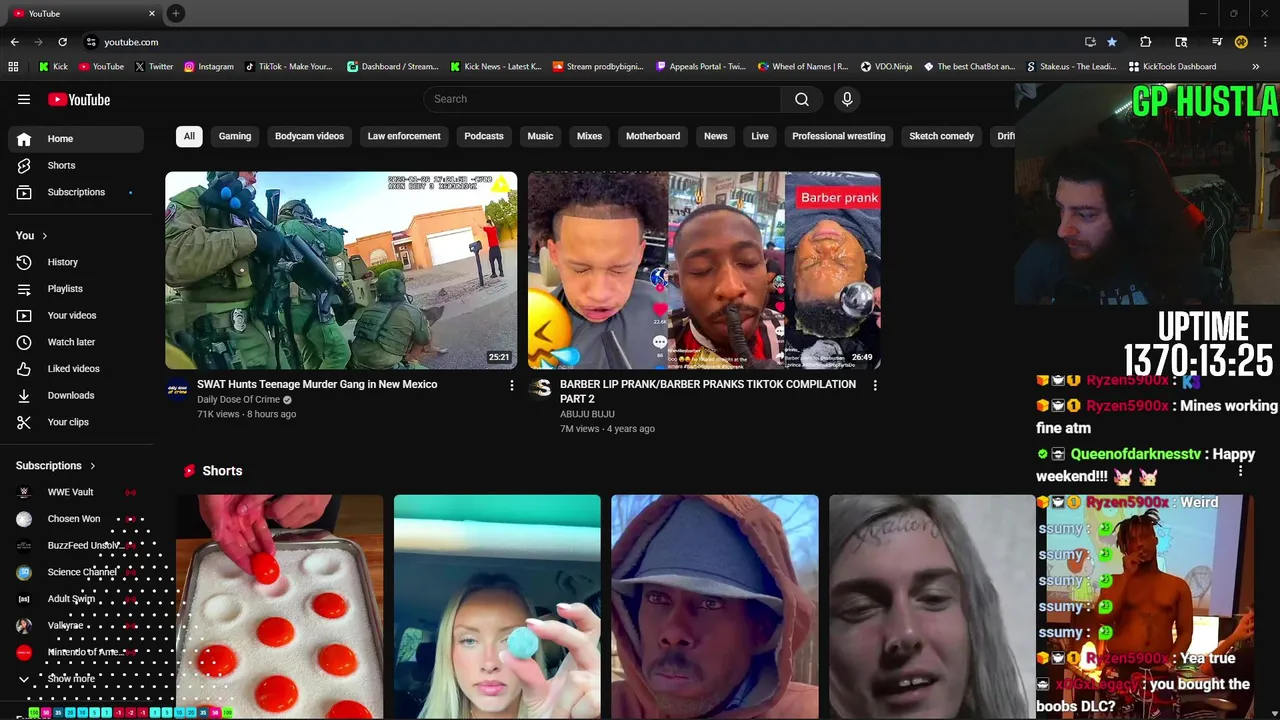Select the Mixes filter chip
The height and width of the screenshot is (720, 1280).
[x=589, y=136]
